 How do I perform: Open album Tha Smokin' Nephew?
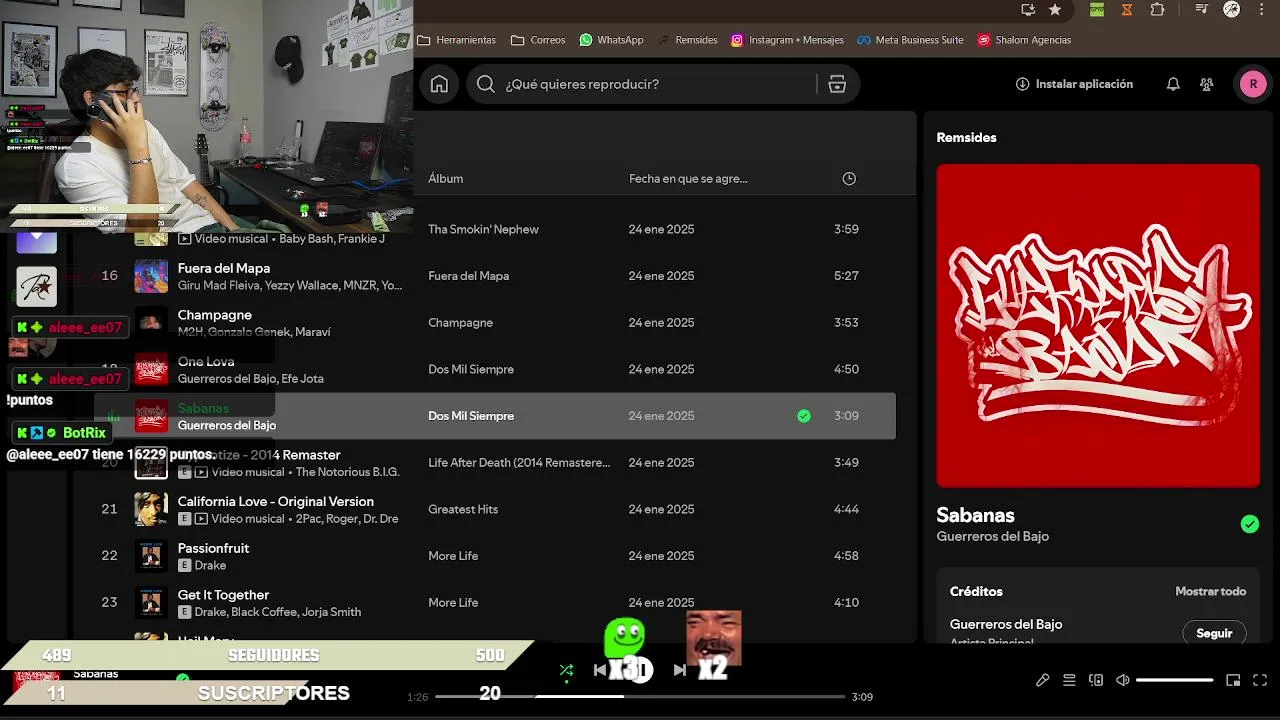(483, 229)
